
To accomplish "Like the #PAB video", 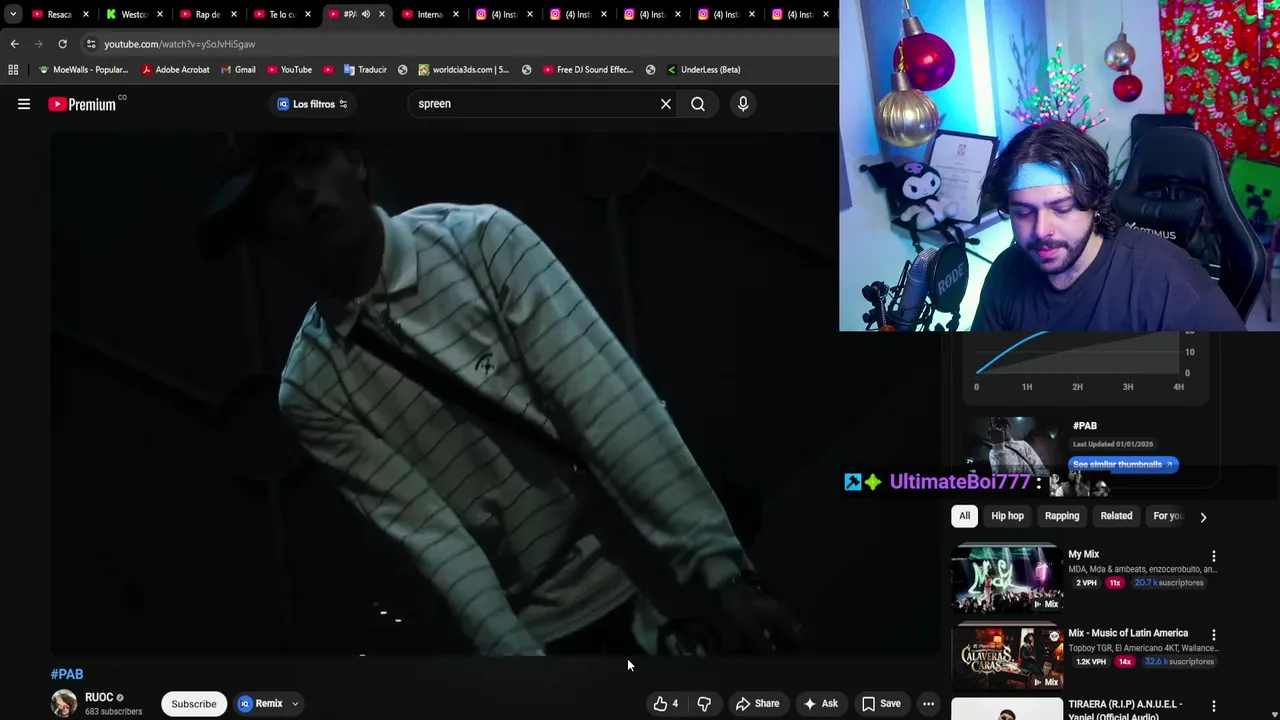I will point(666,703).
